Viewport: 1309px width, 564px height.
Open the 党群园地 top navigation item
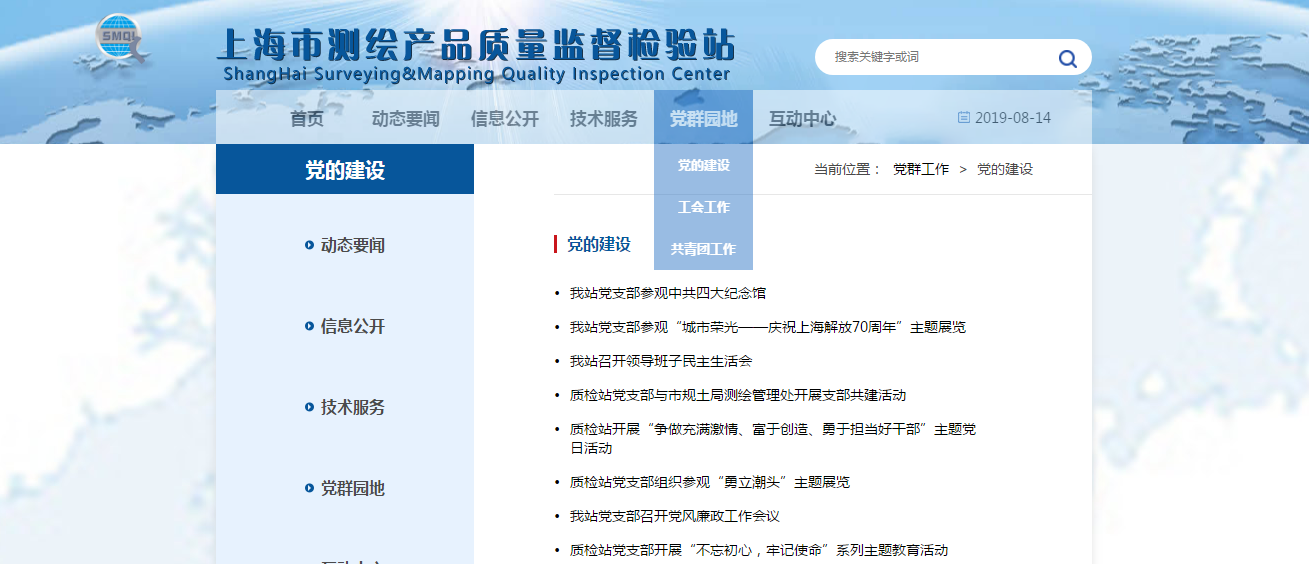703,119
